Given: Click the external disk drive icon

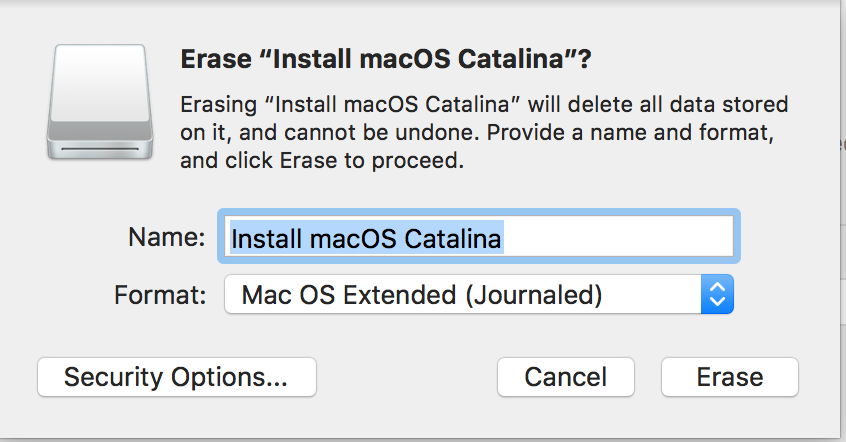Looking at the screenshot, I should (100, 100).
